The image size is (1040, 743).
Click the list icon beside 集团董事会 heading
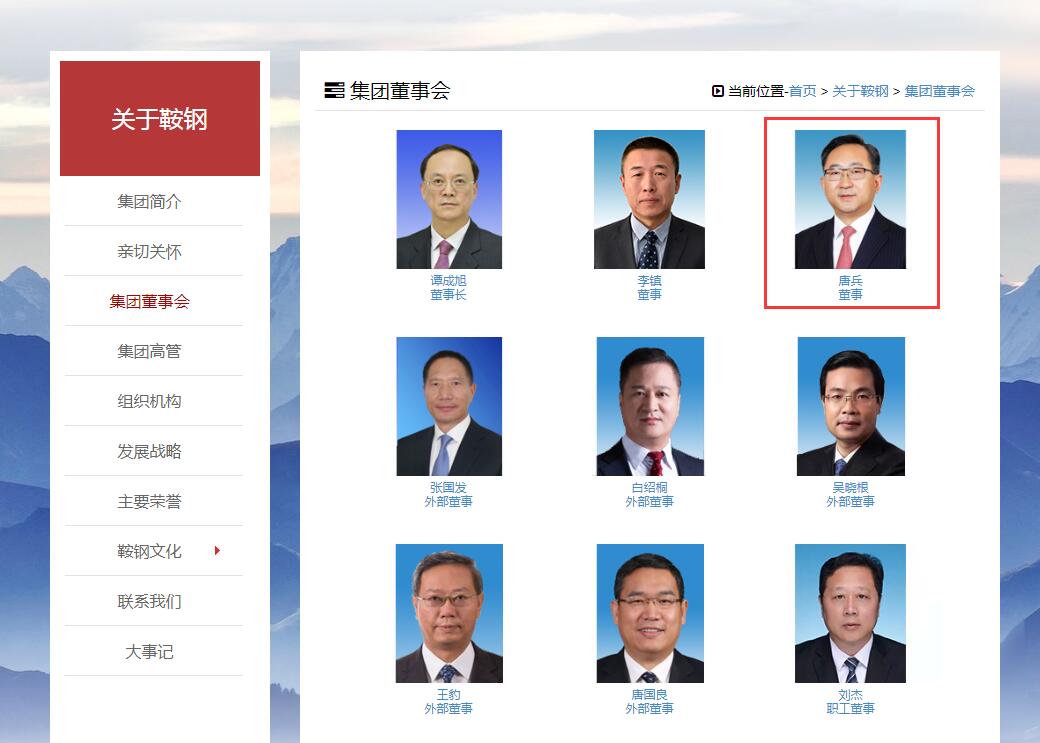click(x=334, y=90)
